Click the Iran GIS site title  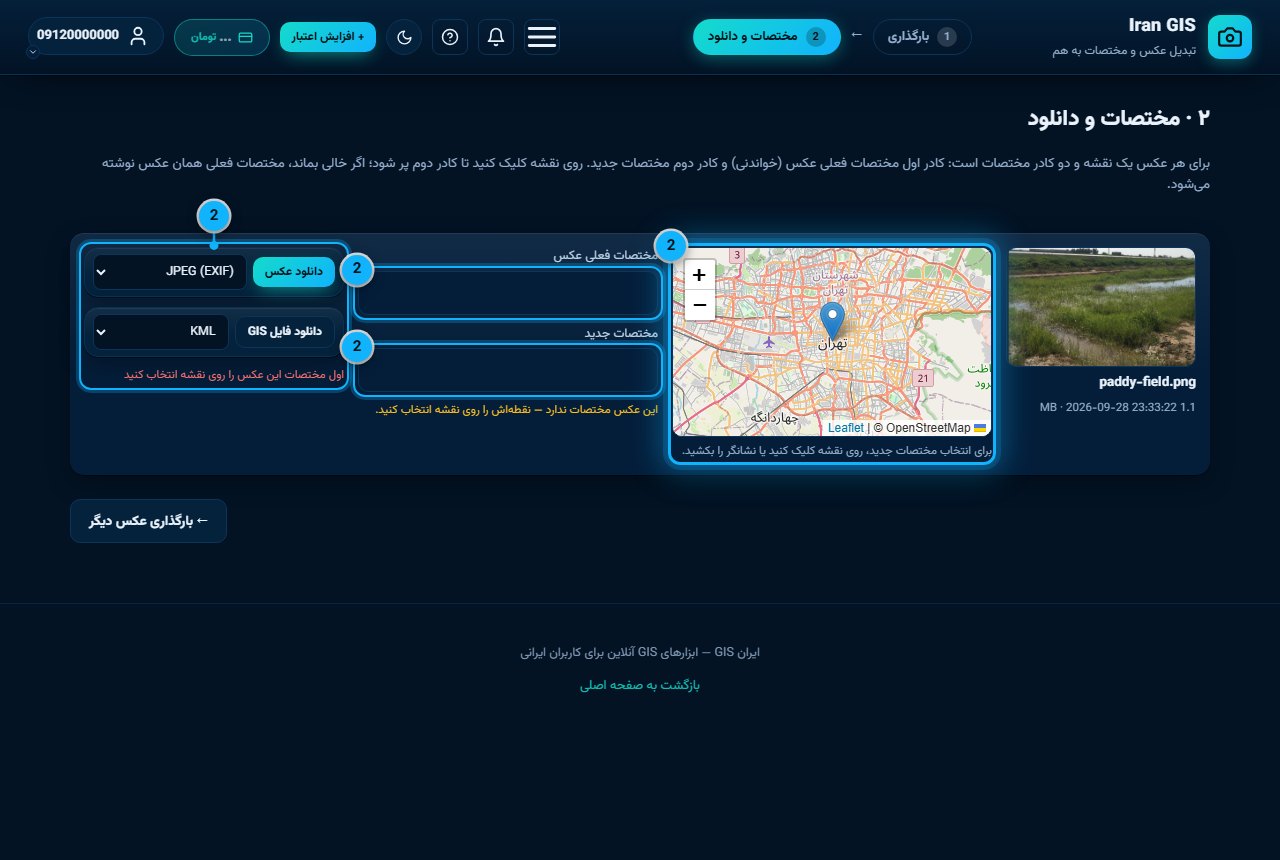1162,26
